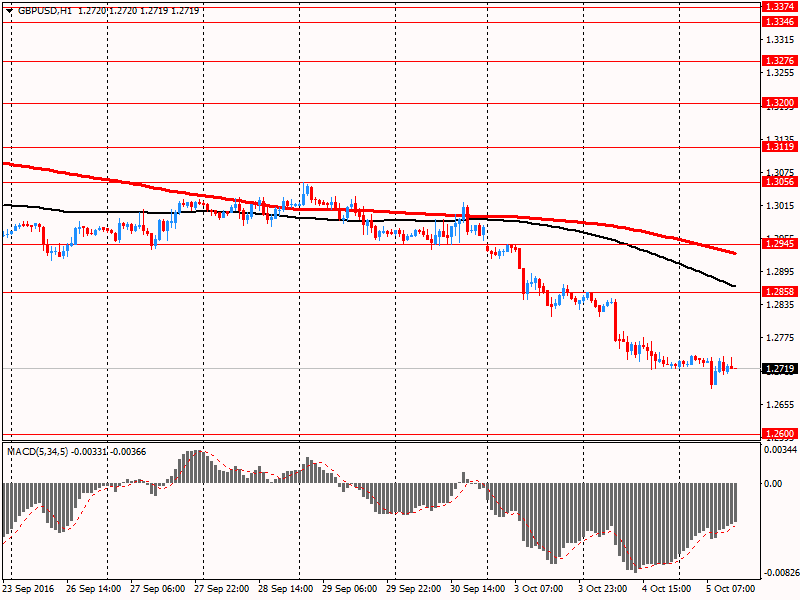Click the 1.2655 price axis value
The image size is (800, 600).
[781, 405]
